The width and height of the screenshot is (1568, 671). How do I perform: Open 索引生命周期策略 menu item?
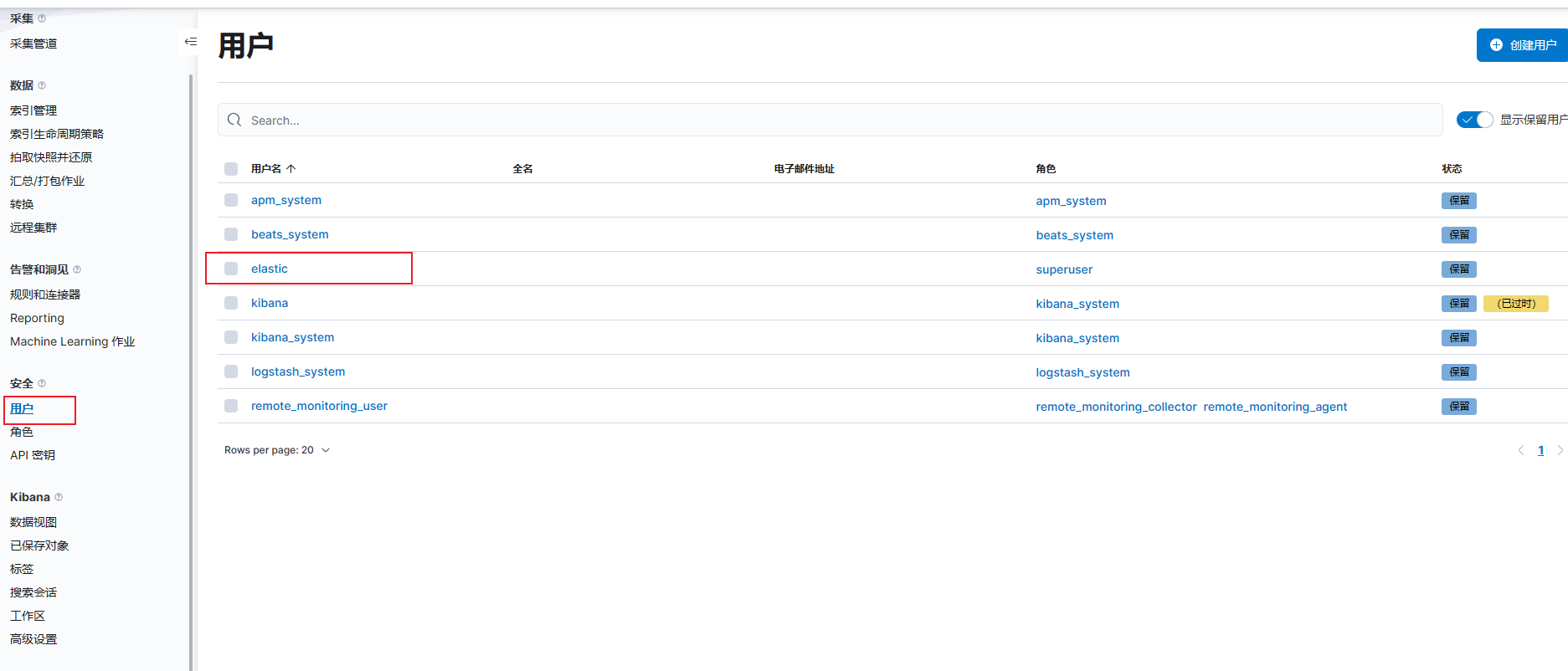57,134
